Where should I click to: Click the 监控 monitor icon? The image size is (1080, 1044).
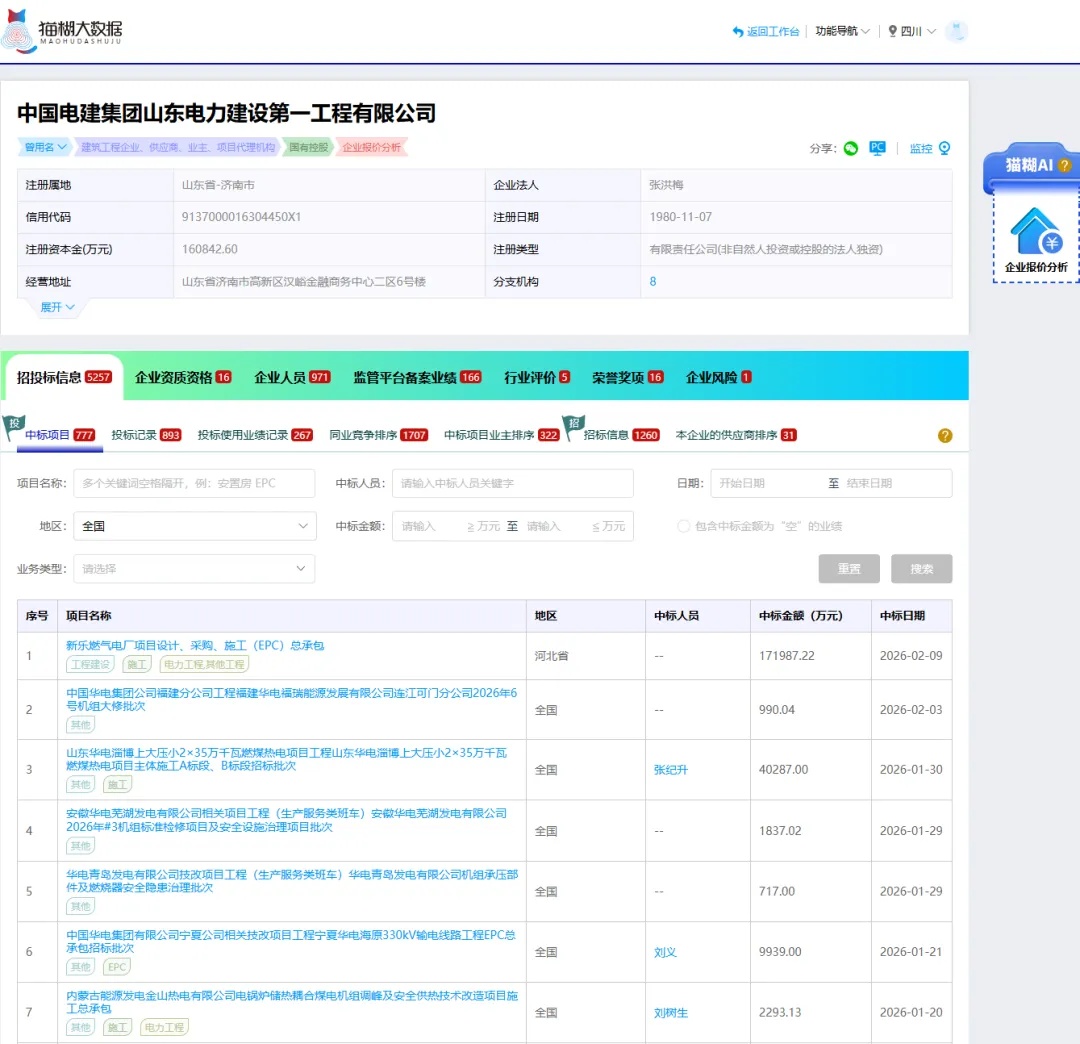(x=944, y=148)
